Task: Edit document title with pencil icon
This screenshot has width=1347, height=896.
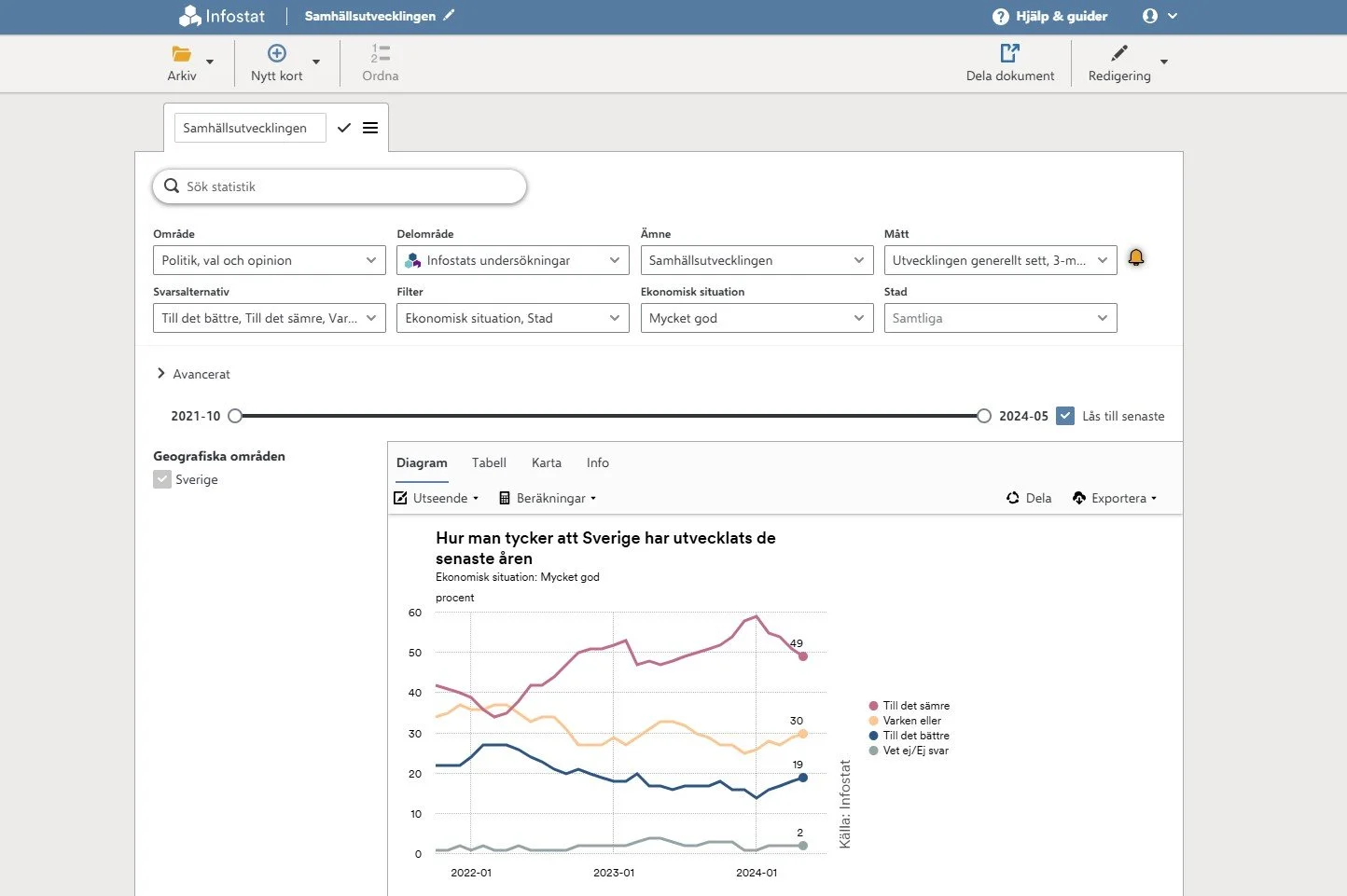Action: pos(449,15)
